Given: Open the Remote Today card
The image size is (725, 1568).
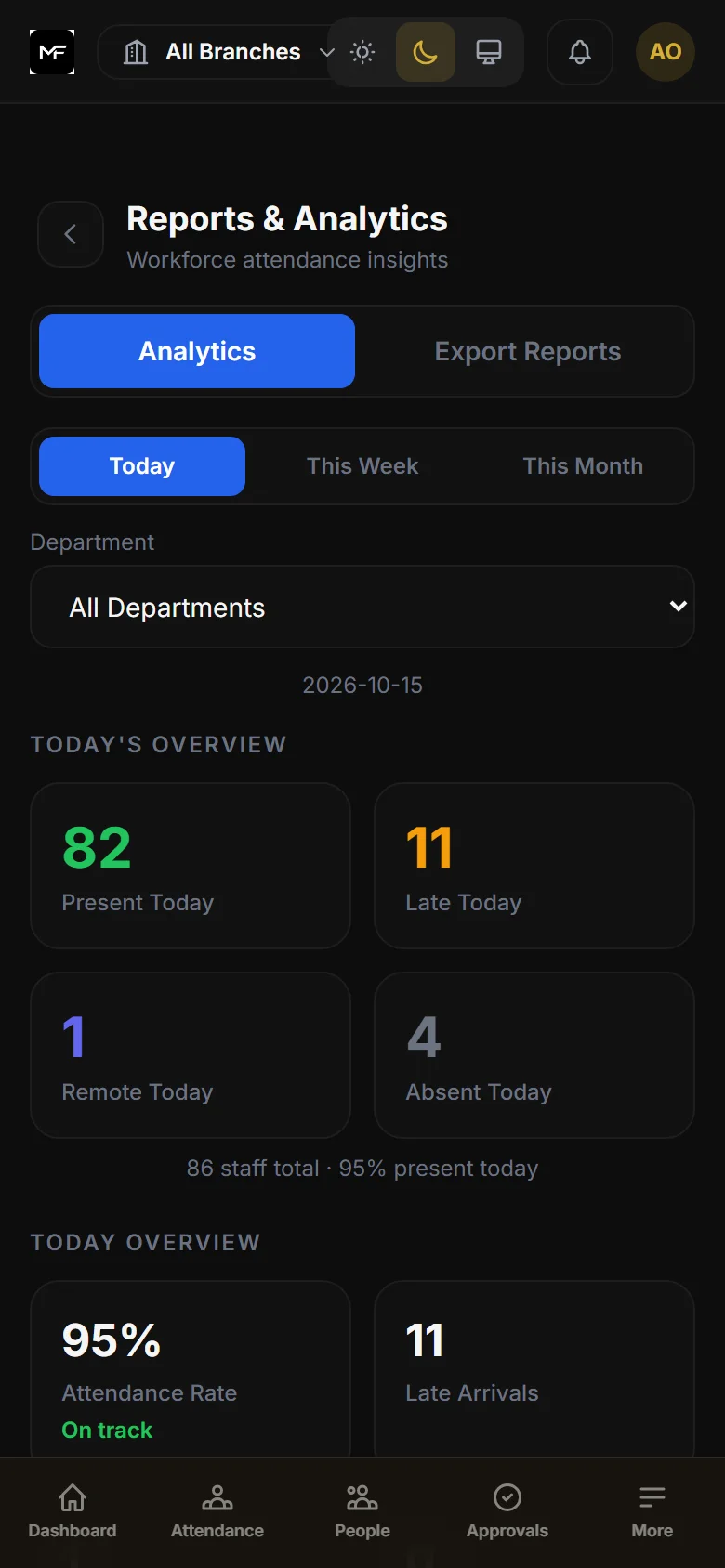Looking at the screenshot, I should [x=191, y=1055].
